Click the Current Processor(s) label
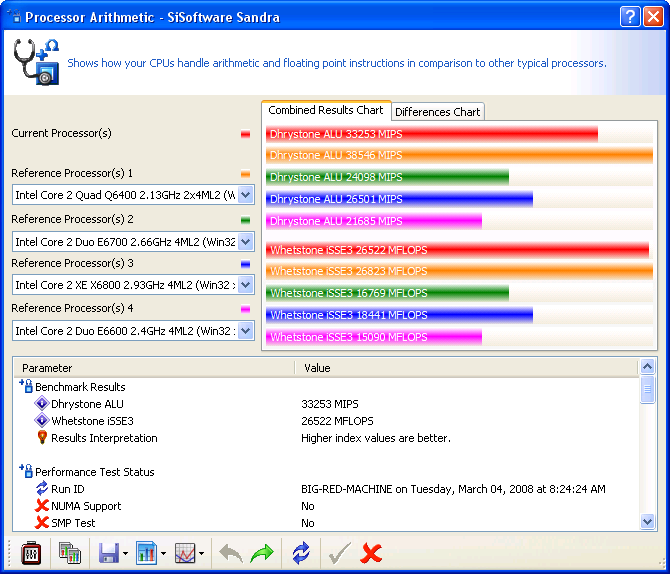 click(x=62, y=133)
